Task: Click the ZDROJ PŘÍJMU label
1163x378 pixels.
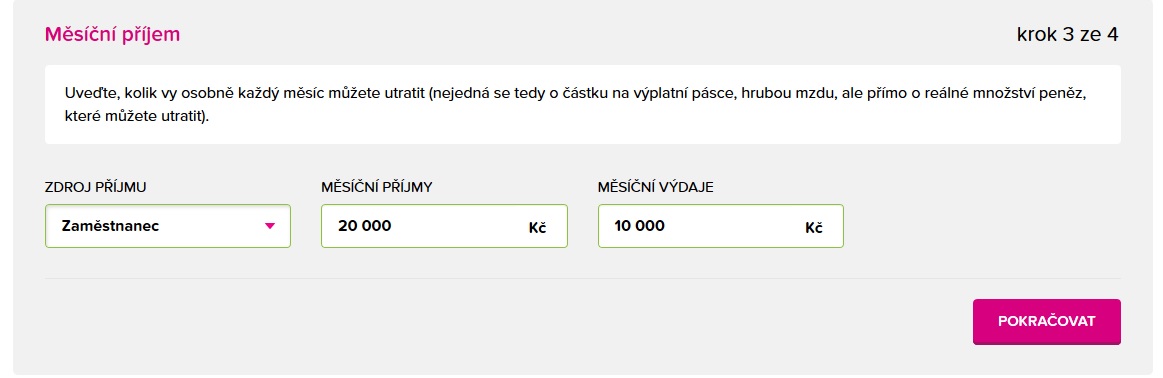Action: click(96, 187)
